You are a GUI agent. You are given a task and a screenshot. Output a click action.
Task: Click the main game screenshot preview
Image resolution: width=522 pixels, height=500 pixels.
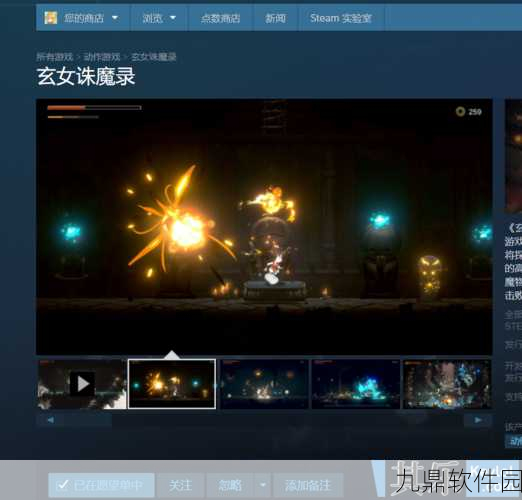264,227
